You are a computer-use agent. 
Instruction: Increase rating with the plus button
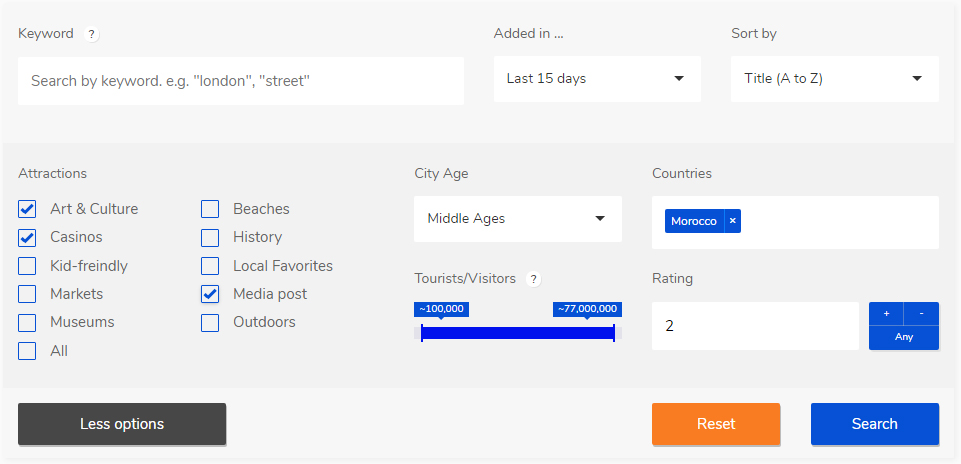tap(886, 313)
